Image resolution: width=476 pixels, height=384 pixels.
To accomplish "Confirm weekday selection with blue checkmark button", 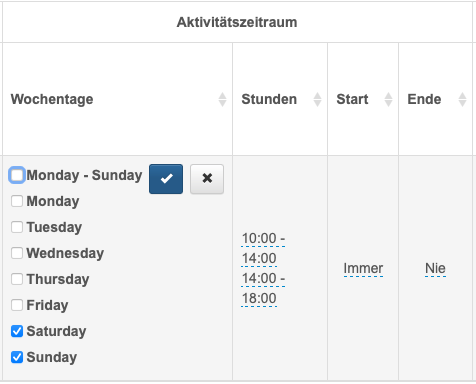I will (166, 179).
